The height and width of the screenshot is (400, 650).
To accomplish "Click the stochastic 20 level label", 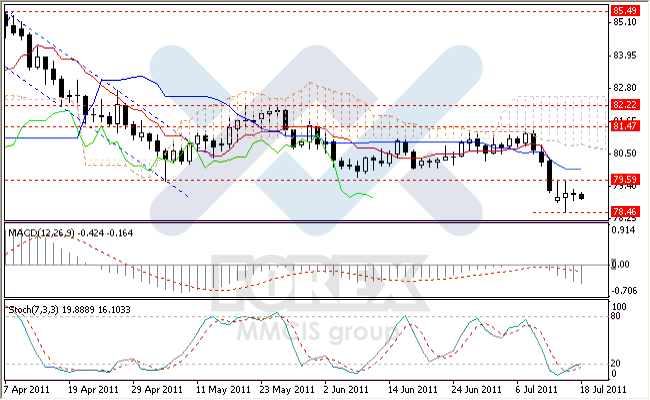I will coord(616,364).
